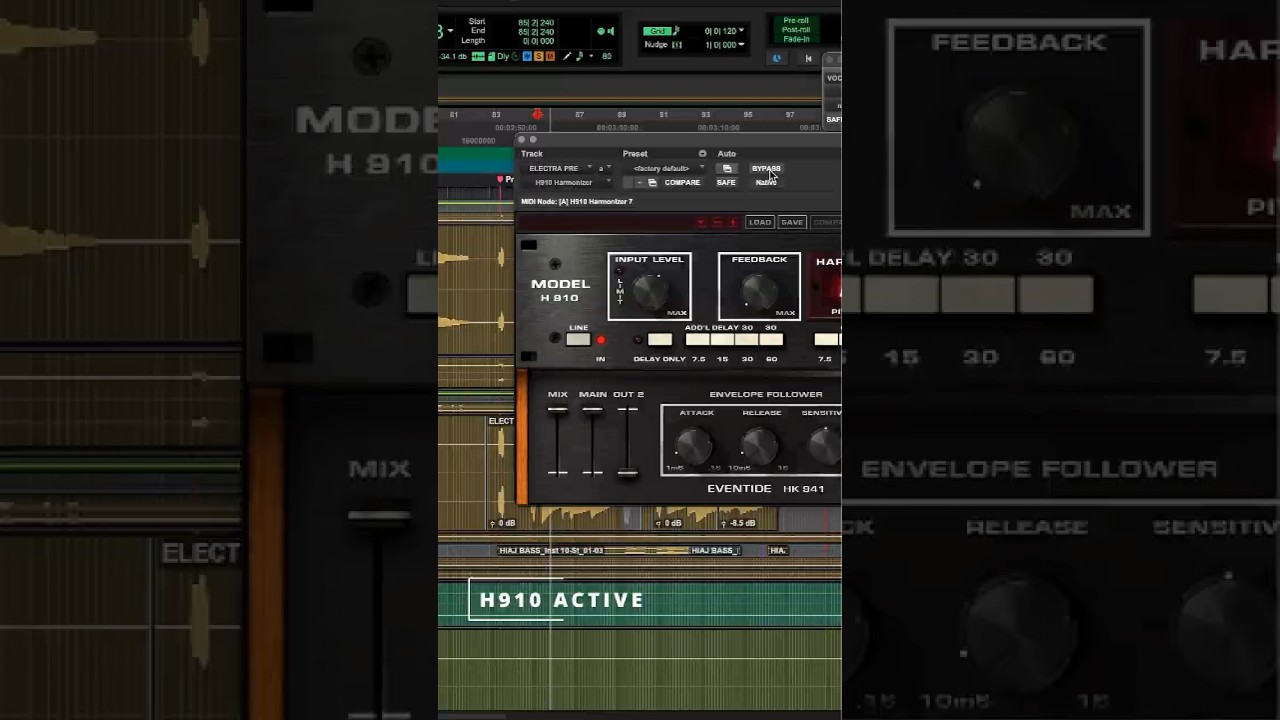
Task: Click the OUT 2 fader handle
Action: pos(628,472)
